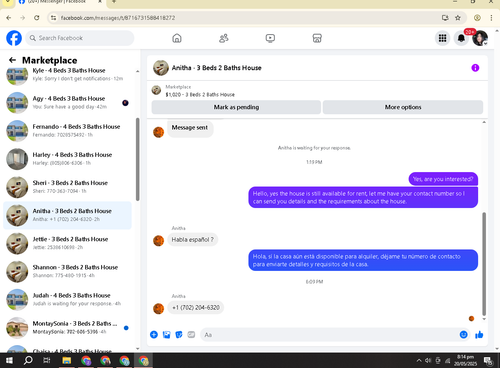Click Anitha's profile picture in chat header
The image size is (500, 368).
[161, 68]
